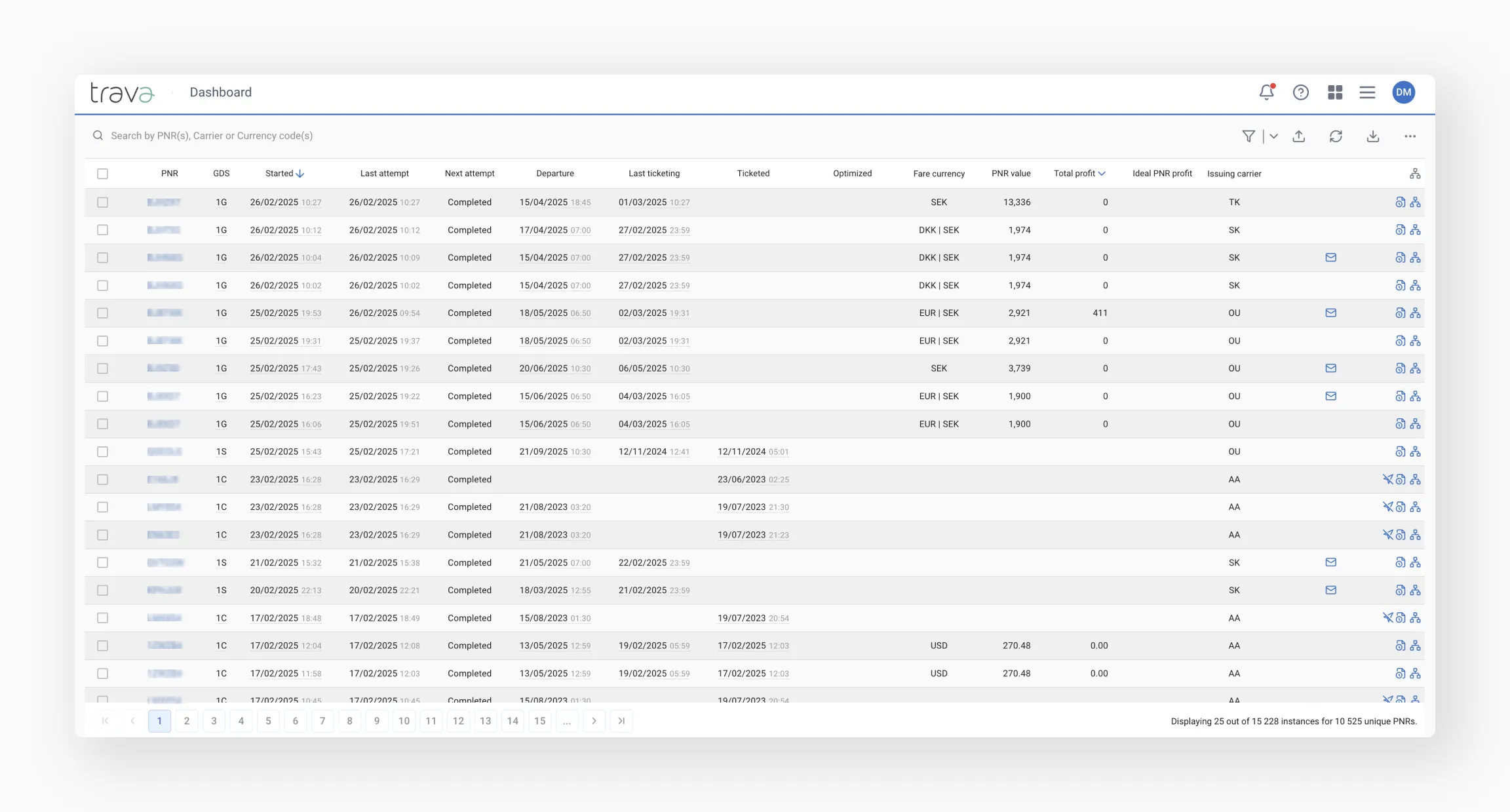This screenshot has width=1510, height=812.
Task: Open the Total profit column dropdown
Action: tap(1102, 174)
